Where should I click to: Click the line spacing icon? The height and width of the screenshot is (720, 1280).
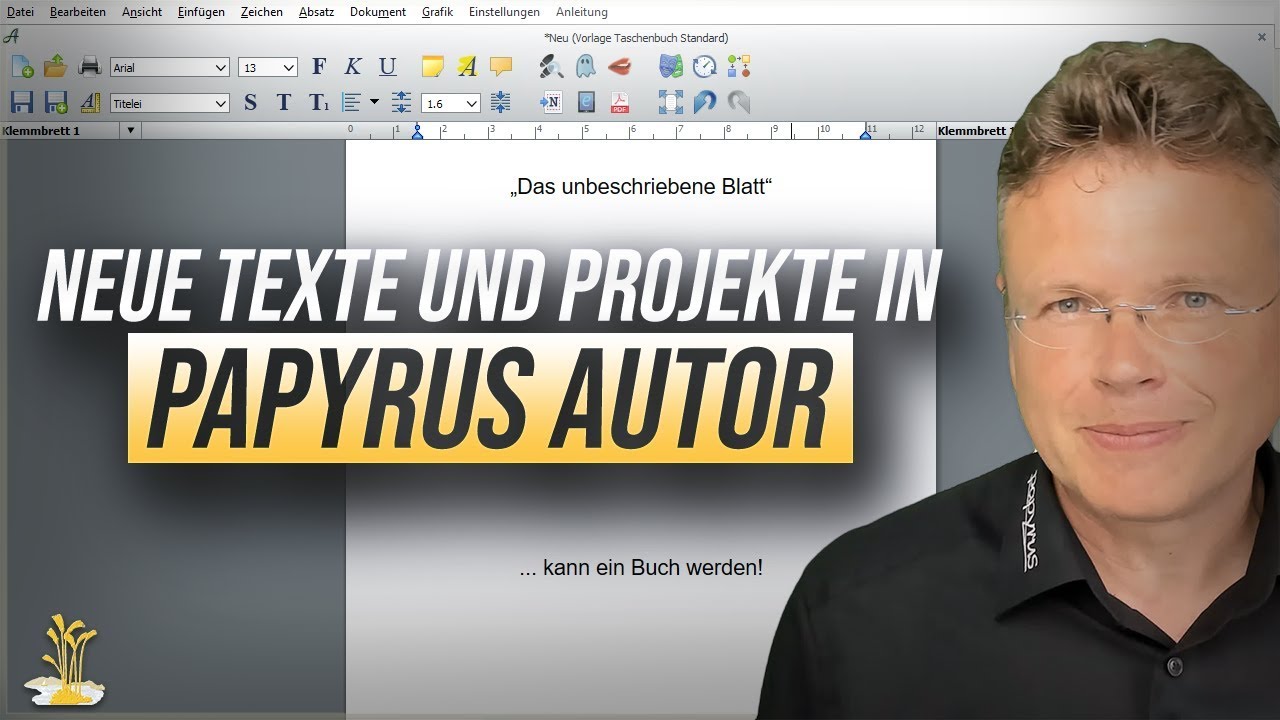point(401,102)
